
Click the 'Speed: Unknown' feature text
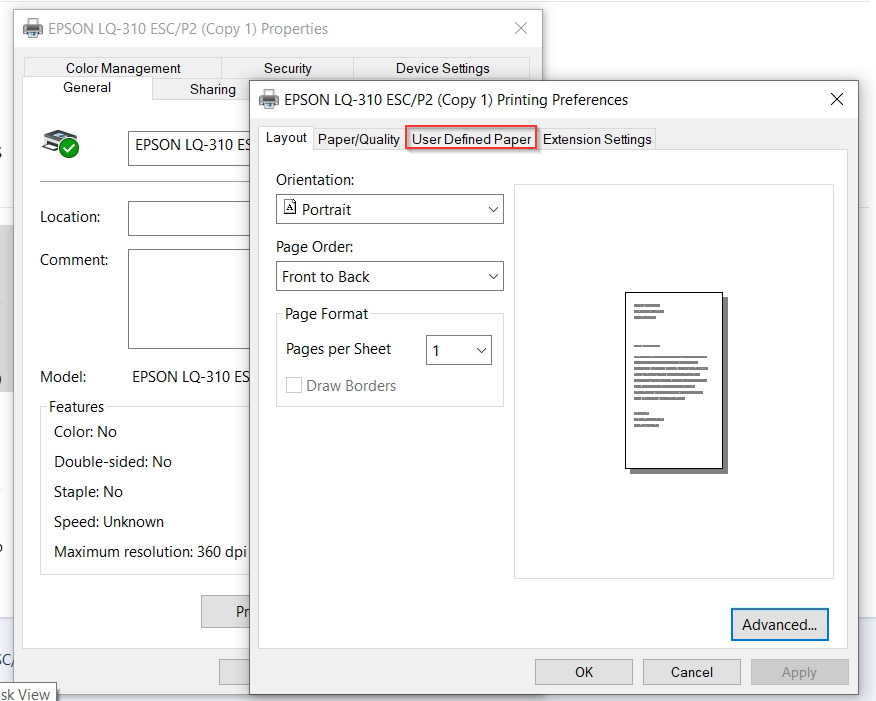(109, 522)
